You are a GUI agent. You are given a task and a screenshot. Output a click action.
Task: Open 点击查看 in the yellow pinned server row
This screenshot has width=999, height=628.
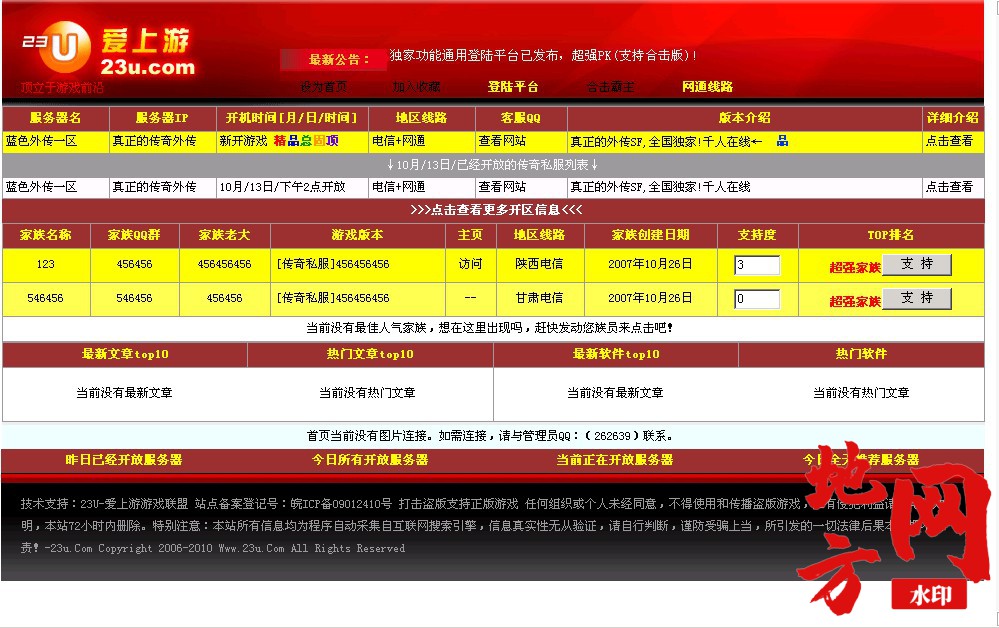point(949,141)
